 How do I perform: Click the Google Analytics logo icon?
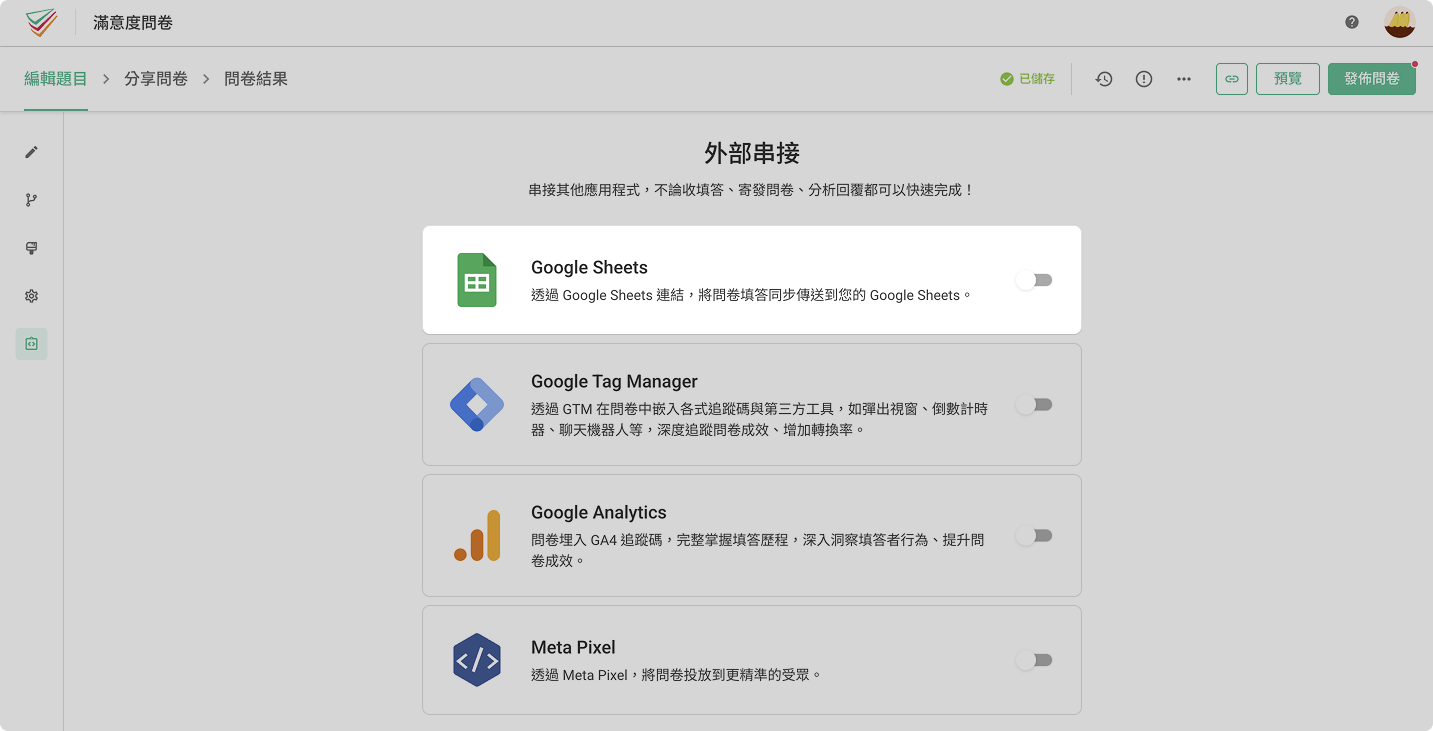point(477,536)
